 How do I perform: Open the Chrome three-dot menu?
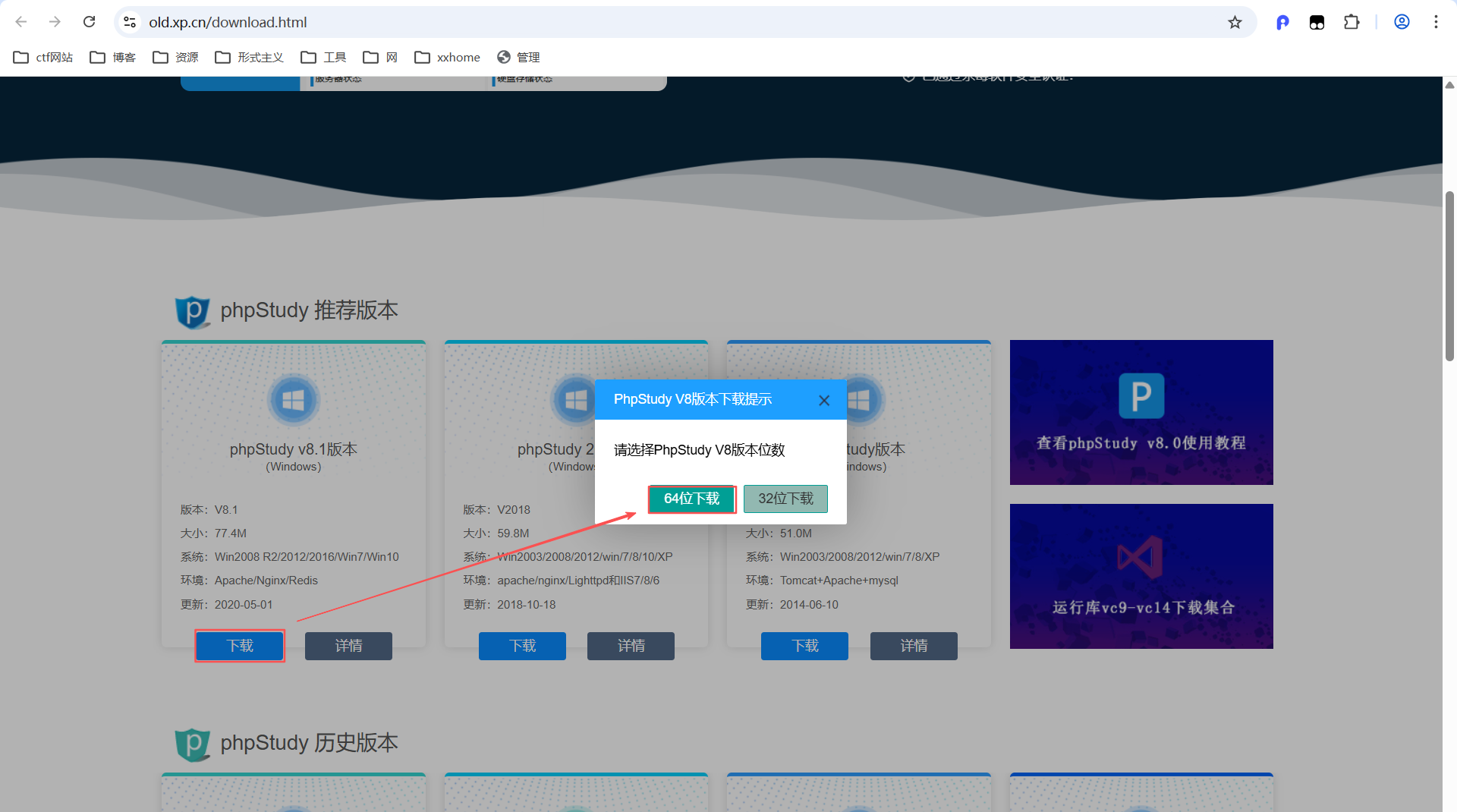coord(1436,22)
